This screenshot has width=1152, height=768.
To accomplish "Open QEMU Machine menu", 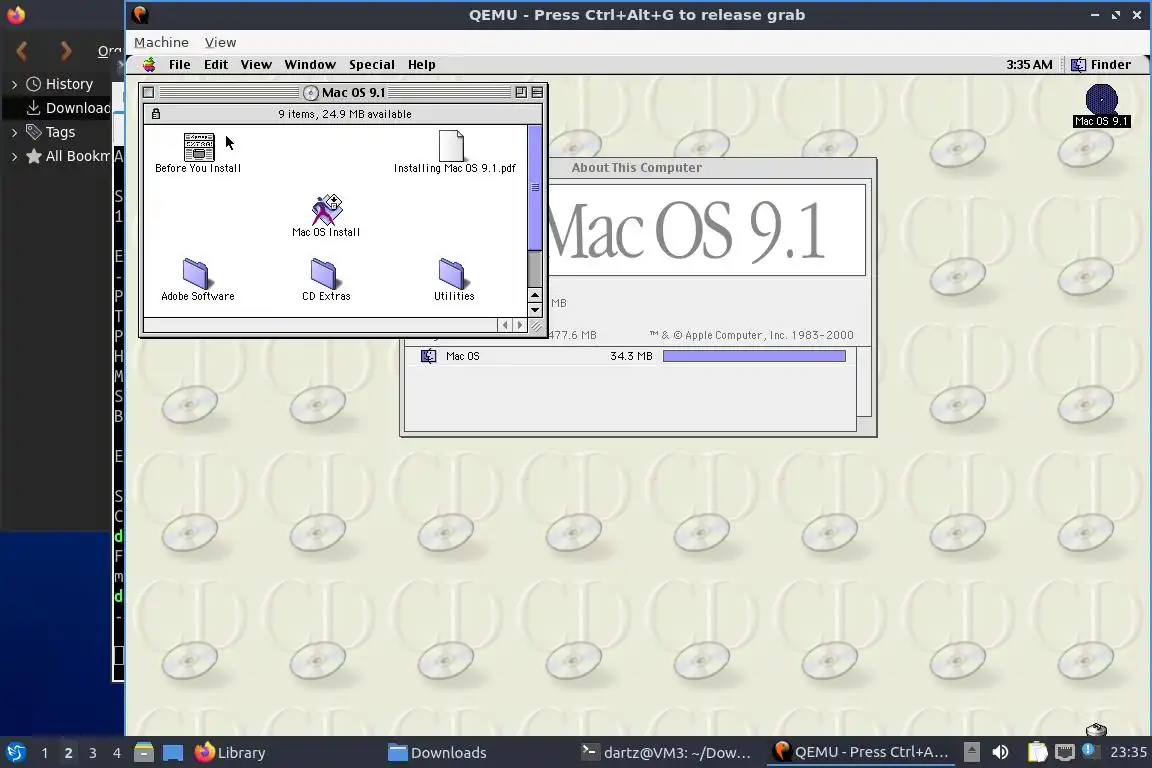I will point(161,43).
